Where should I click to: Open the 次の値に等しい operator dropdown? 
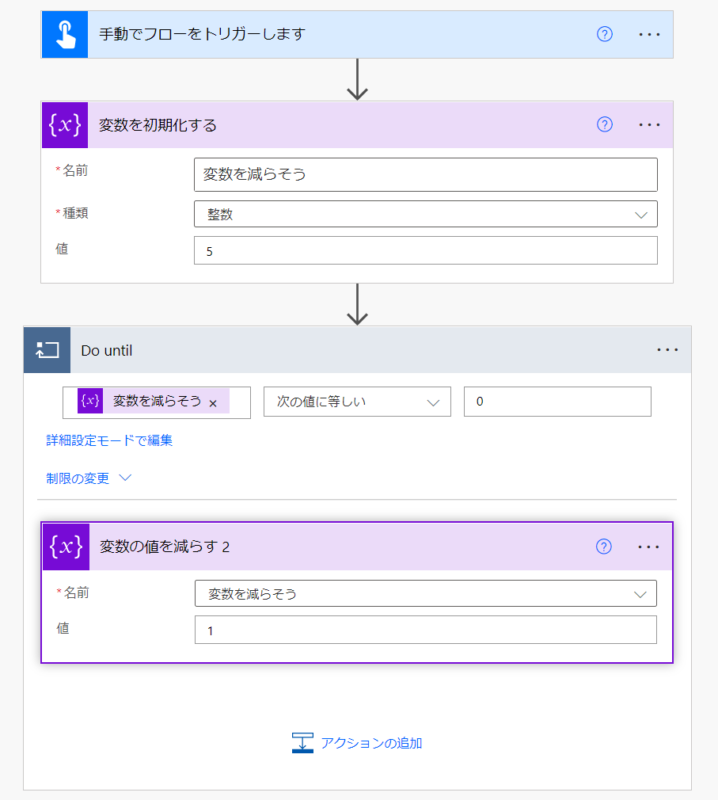click(357, 401)
